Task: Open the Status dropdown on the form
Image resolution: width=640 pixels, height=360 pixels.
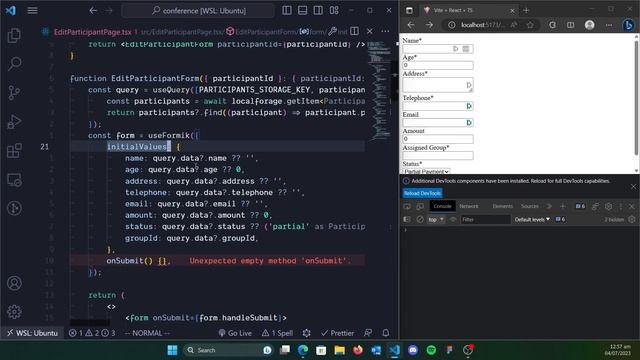Action: 426,171
